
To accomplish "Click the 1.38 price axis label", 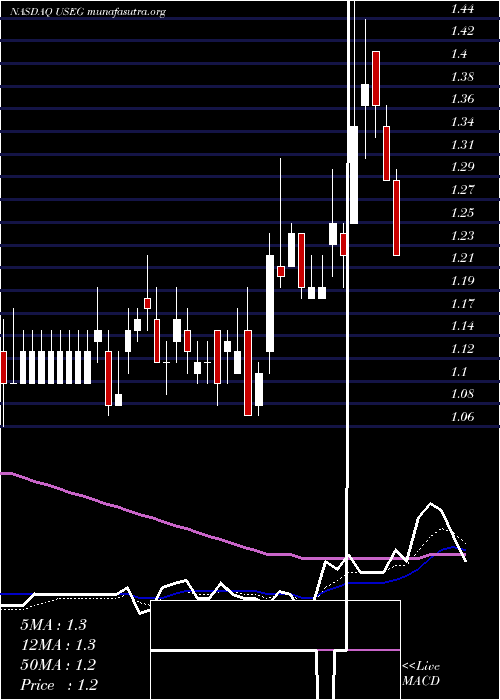I will [462, 76].
